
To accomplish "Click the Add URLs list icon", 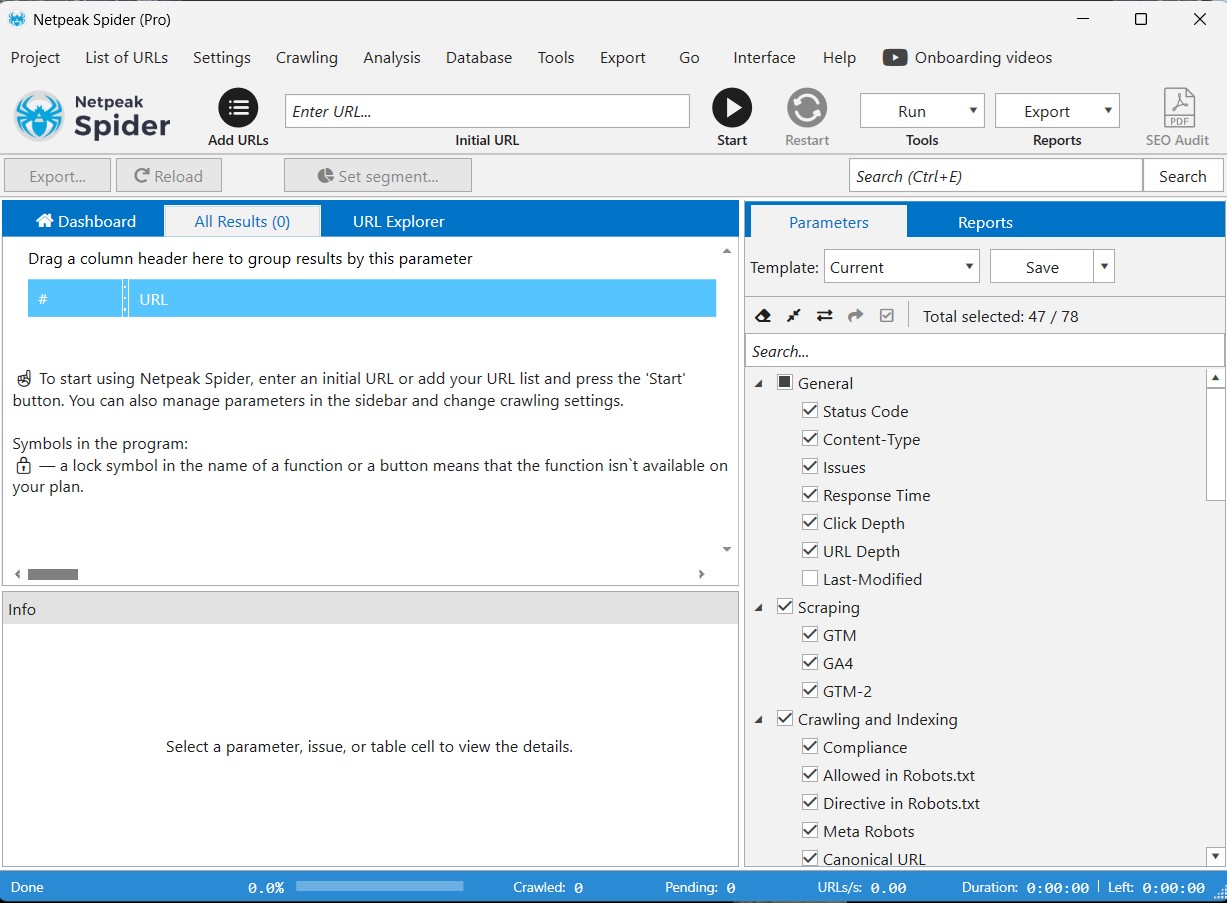I will pos(238,107).
